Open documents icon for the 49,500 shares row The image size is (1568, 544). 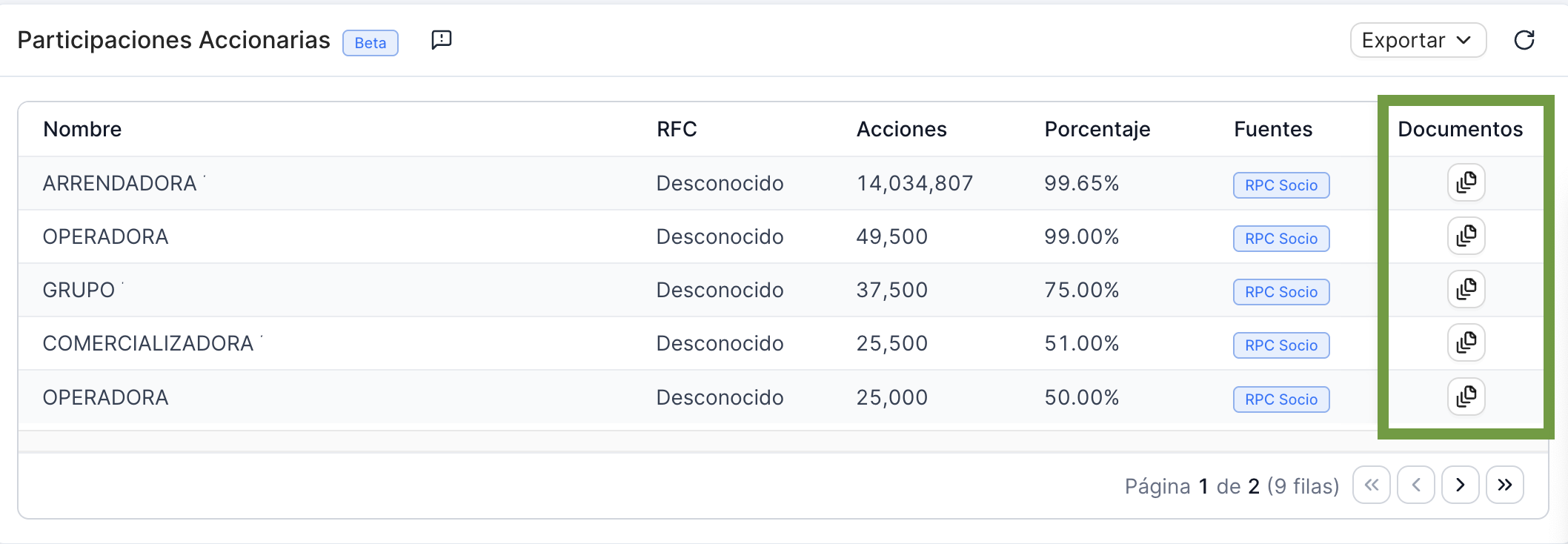pos(1466,236)
